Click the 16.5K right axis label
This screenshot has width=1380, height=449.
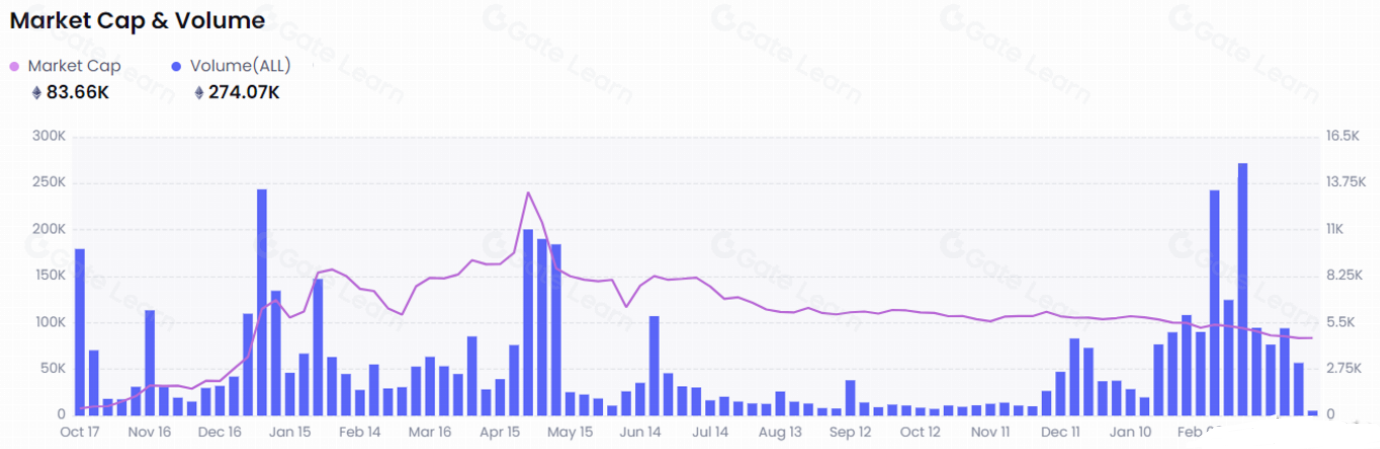coord(1341,136)
